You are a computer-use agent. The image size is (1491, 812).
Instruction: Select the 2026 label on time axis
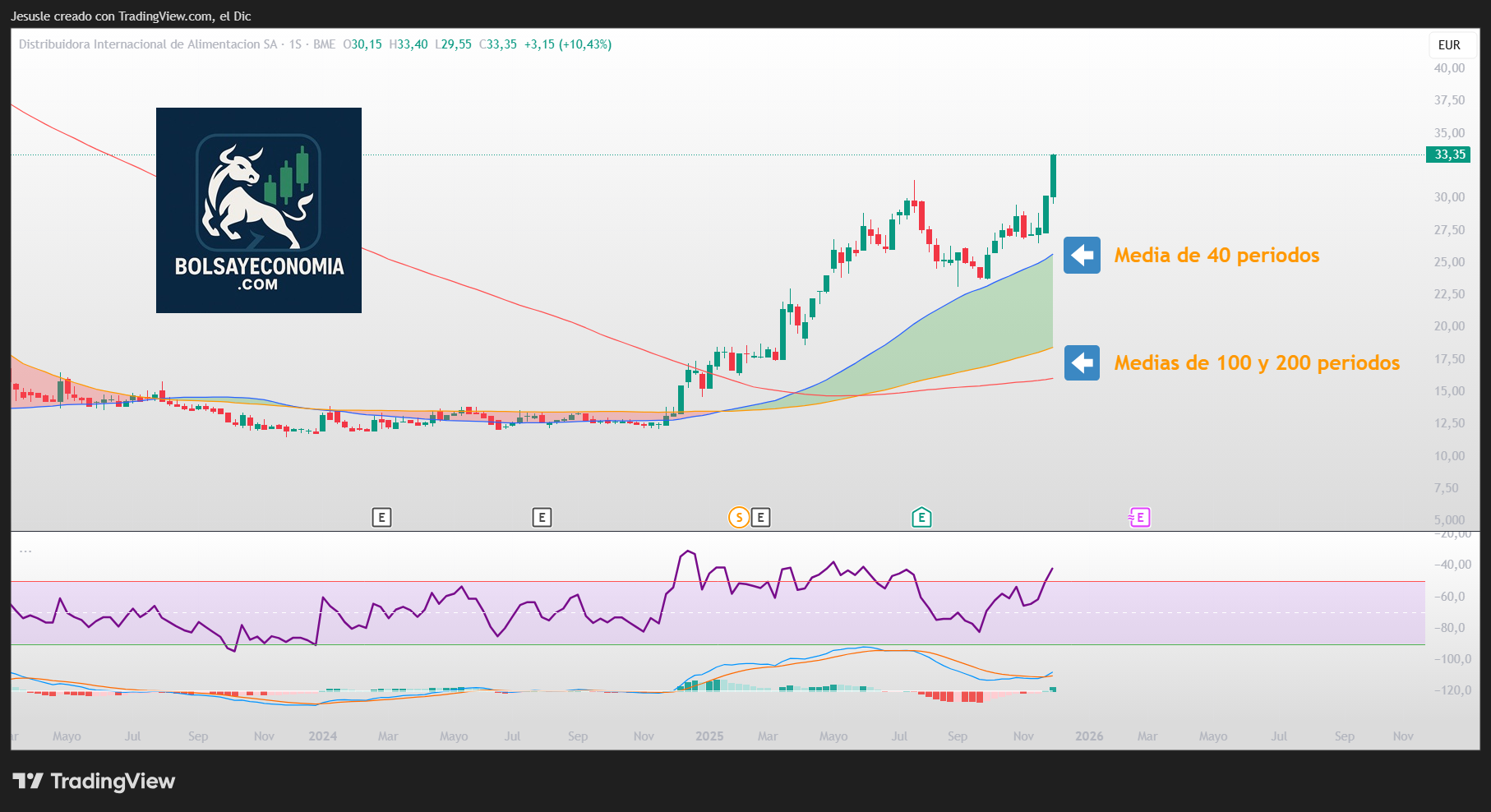click(1089, 736)
